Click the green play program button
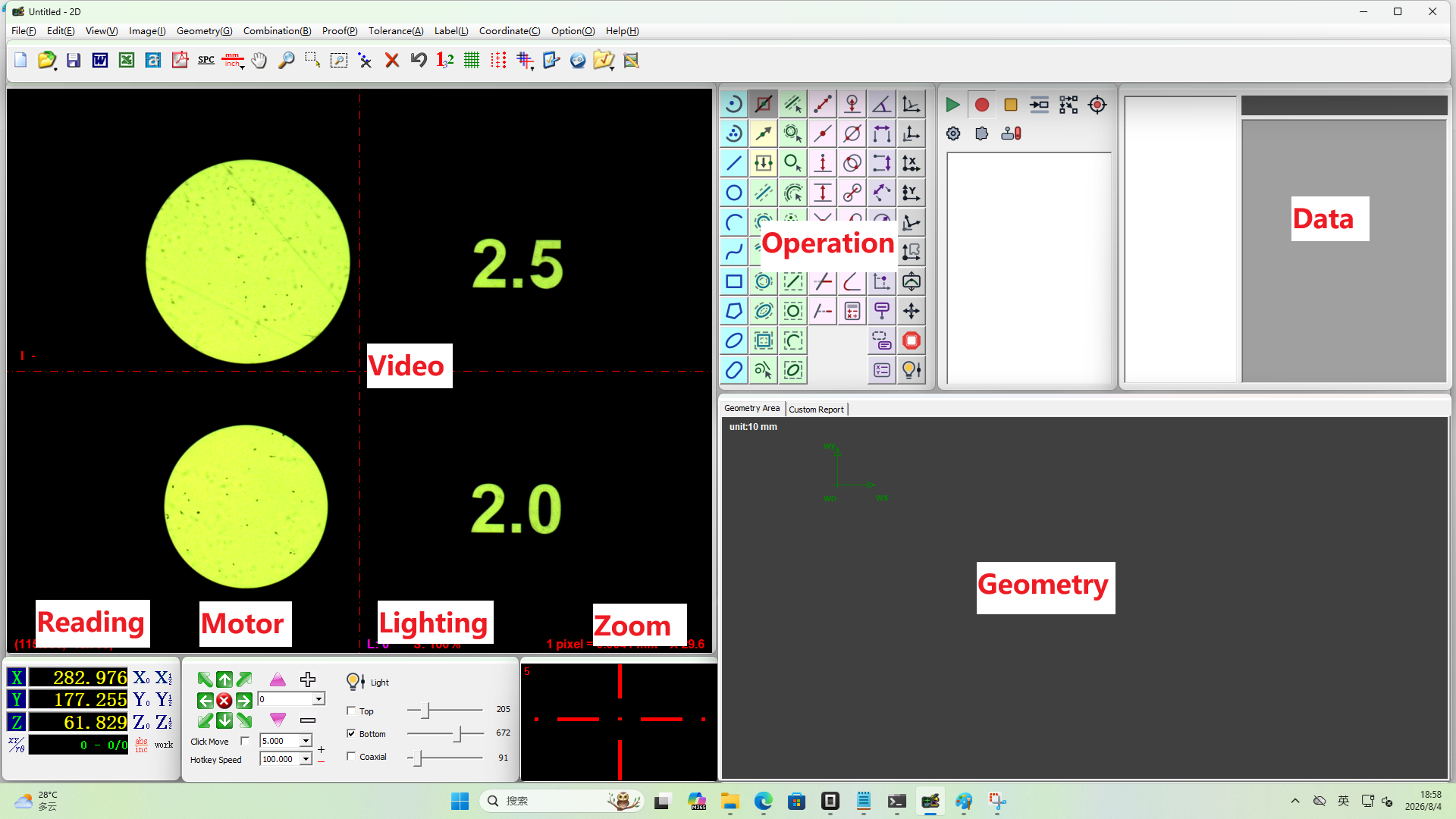 coord(952,105)
